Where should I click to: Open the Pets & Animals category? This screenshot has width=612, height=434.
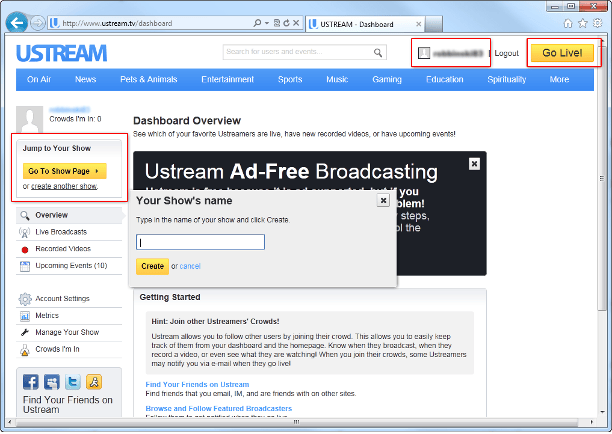point(149,80)
